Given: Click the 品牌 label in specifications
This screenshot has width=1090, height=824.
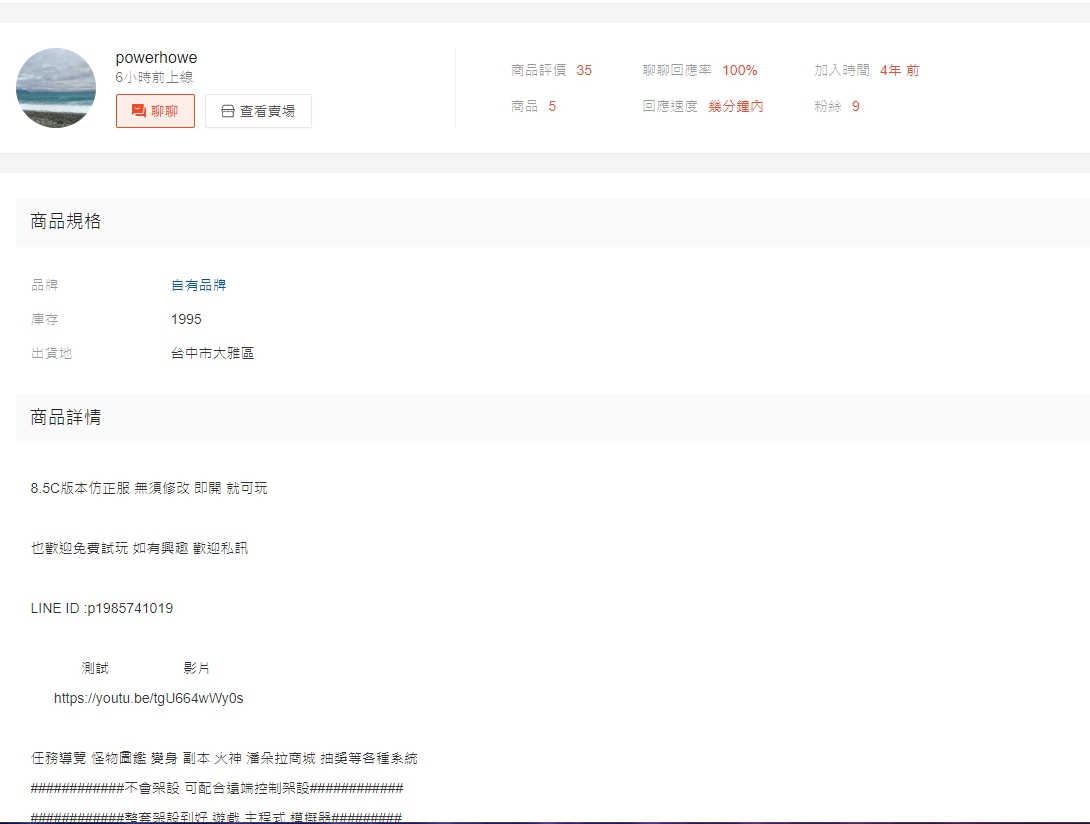Looking at the screenshot, I should (x=44, y=285).
